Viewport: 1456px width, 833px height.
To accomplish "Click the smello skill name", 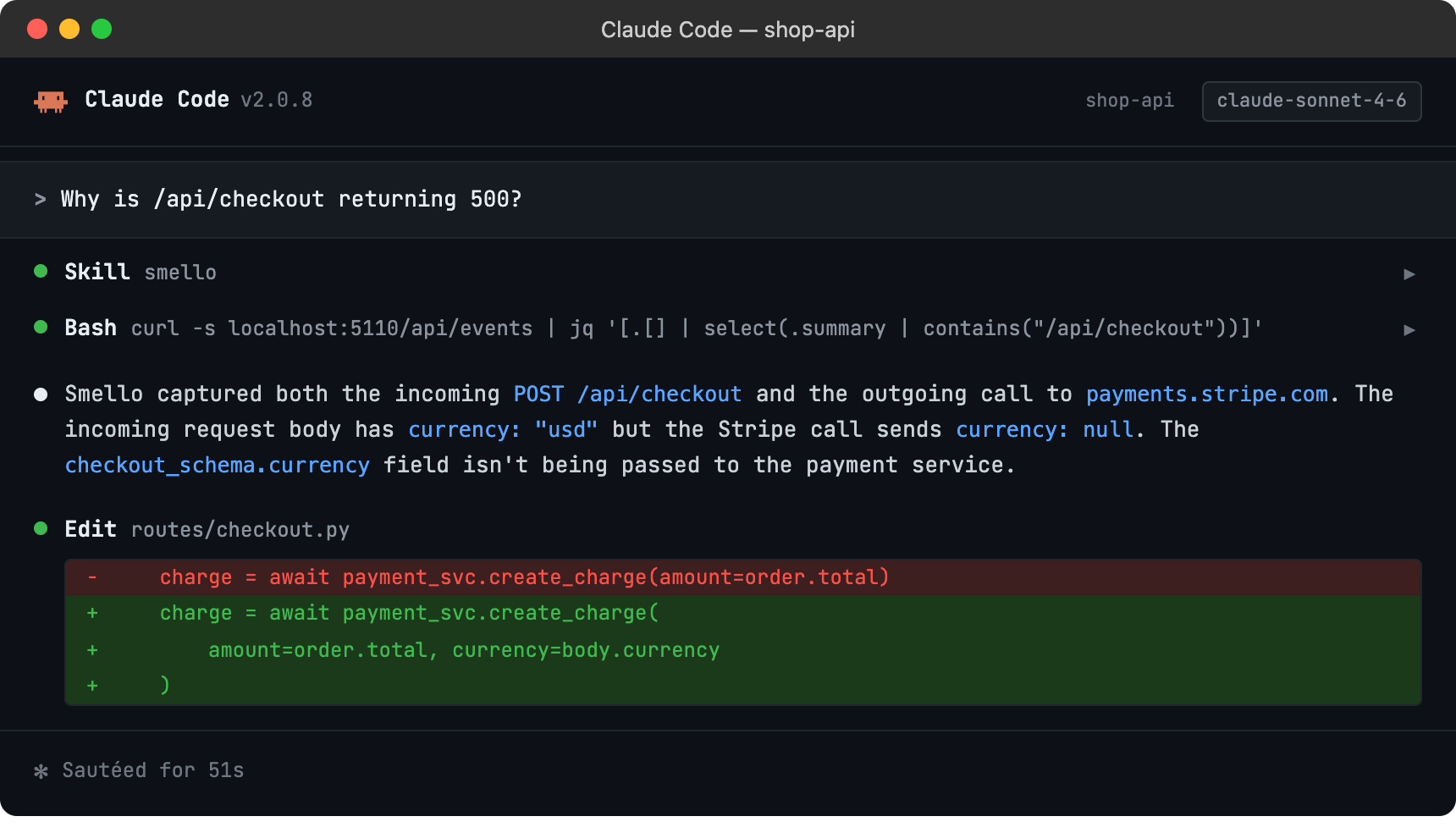I will pyautogui.click(x=180, y=273).
